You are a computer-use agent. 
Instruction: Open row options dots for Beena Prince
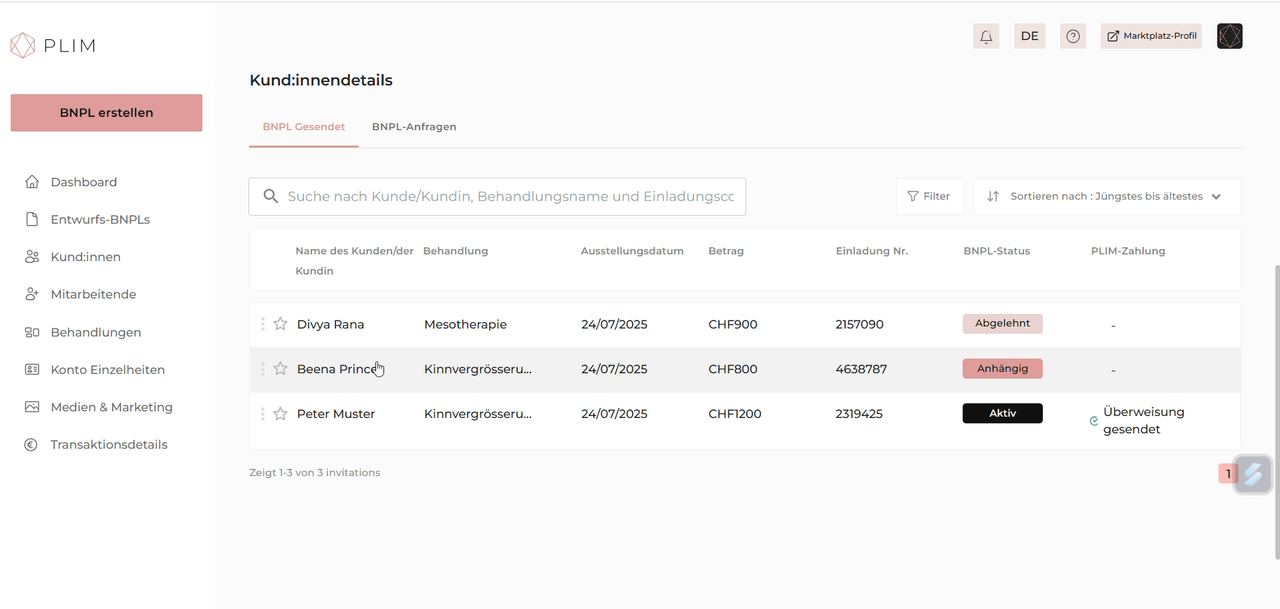point(263,369)
